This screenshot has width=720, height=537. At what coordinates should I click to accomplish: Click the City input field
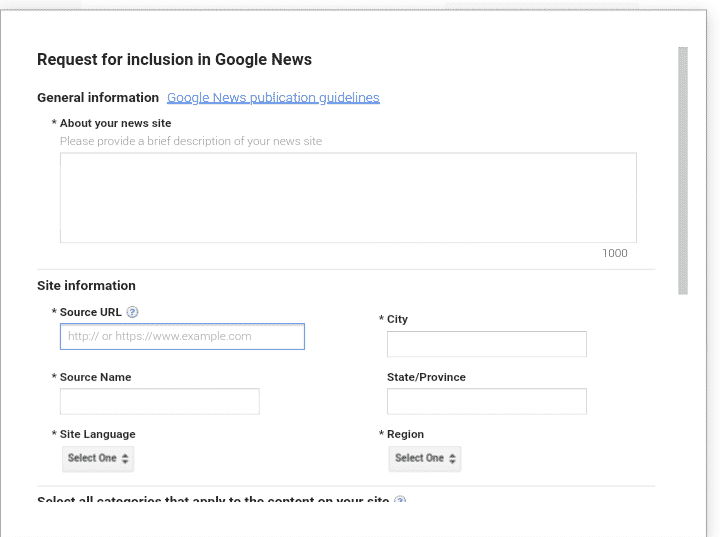coord(487,344)
